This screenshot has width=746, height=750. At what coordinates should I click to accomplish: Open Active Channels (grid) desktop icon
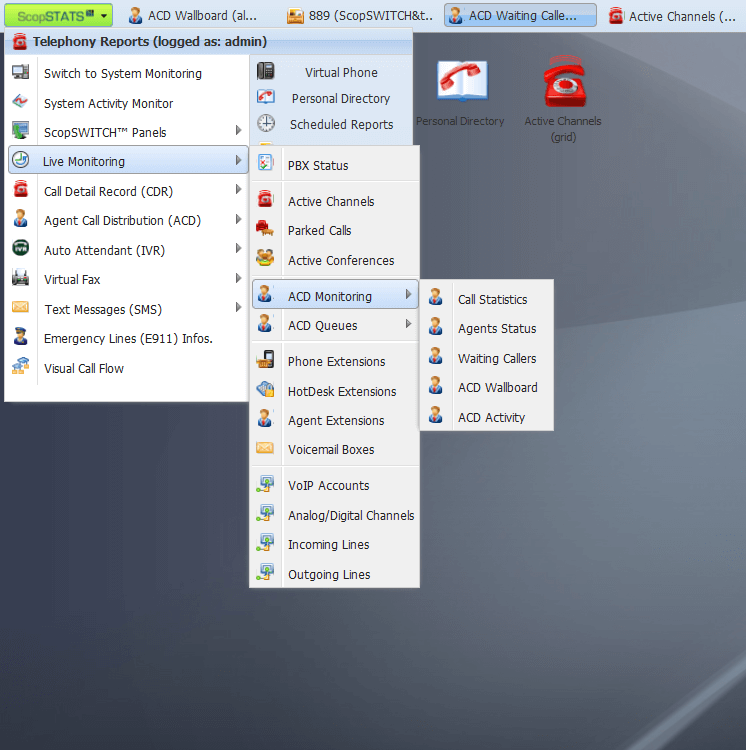(x=563, y=86)
